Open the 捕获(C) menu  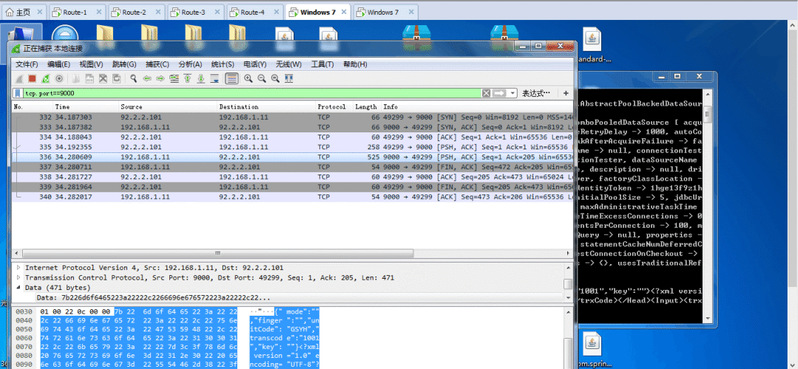point(157,65)
